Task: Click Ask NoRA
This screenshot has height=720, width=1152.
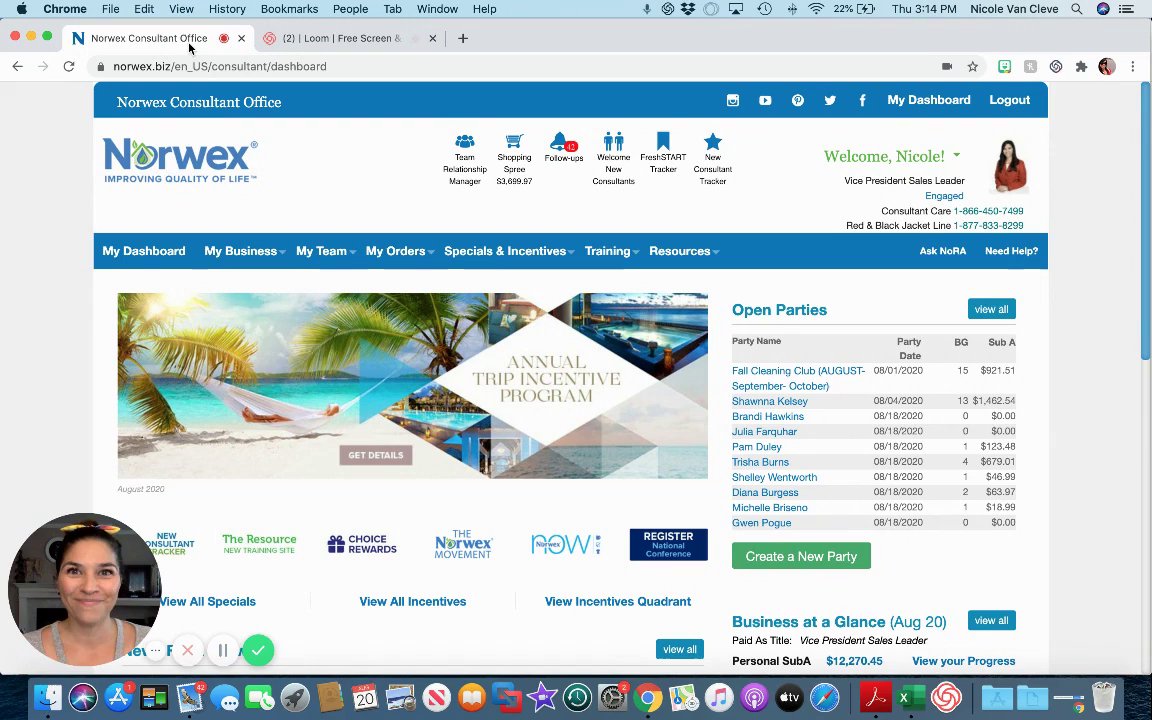Action: pos(943,251)
